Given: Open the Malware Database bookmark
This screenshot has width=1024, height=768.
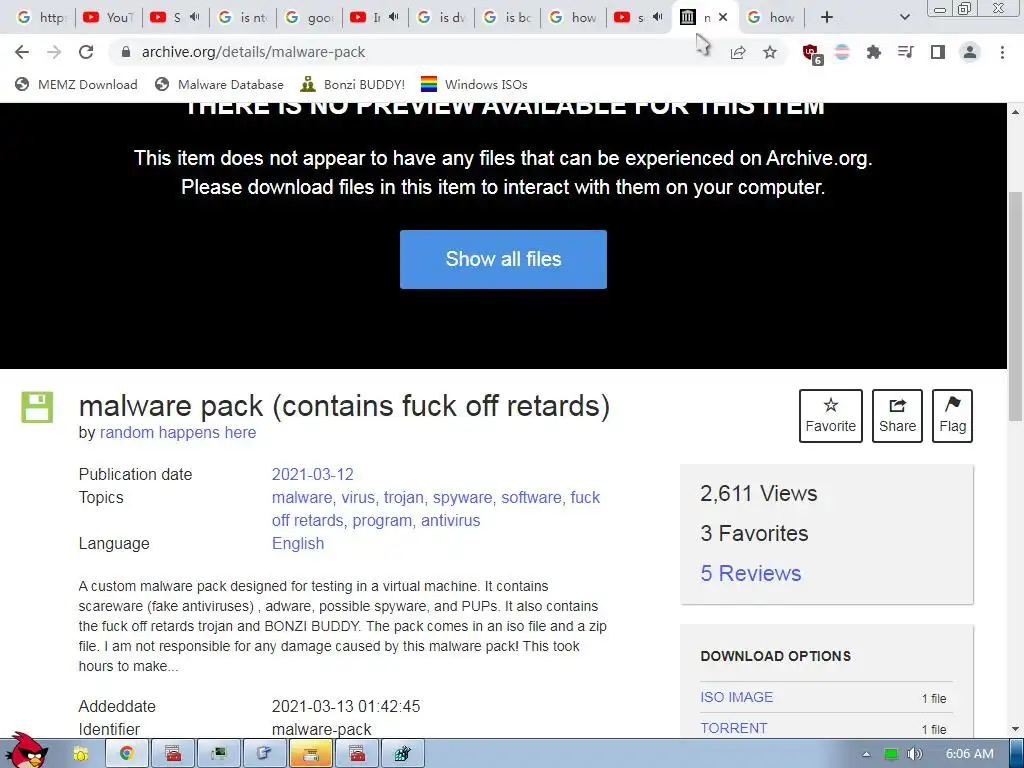Looking at the screenshot, I should [219, 84].
